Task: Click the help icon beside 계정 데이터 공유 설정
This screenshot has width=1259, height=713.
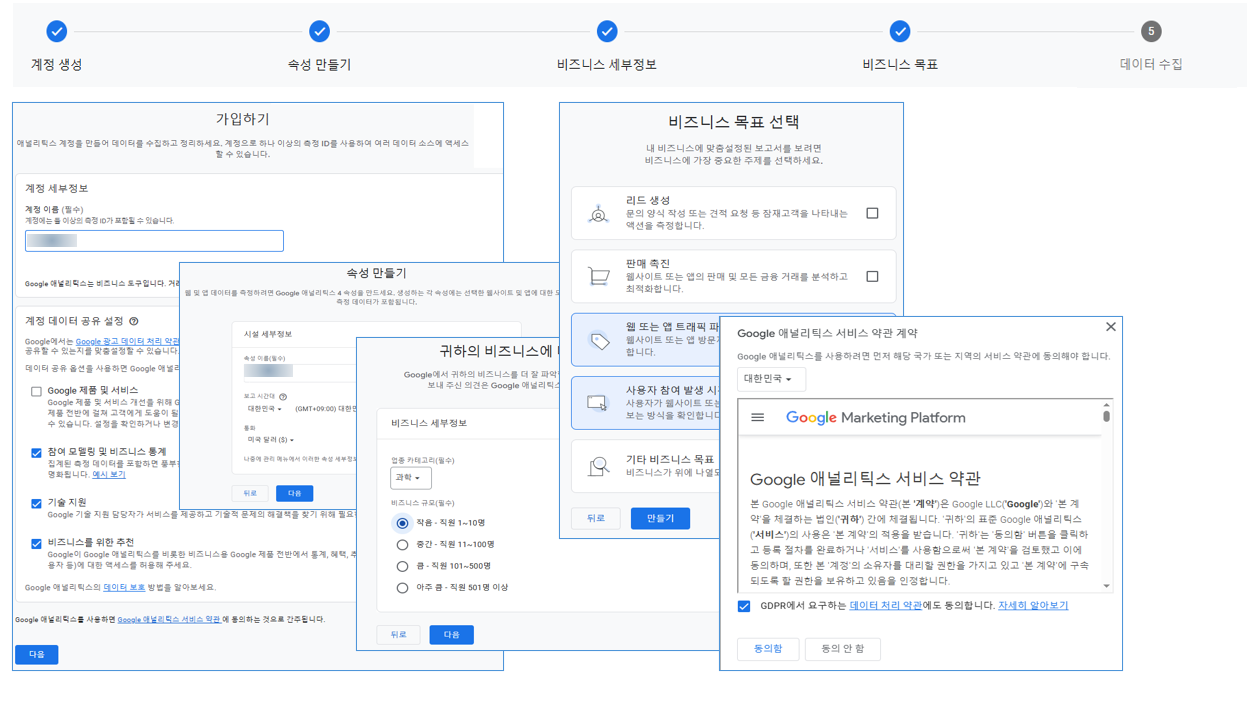Action: [134, 321]
